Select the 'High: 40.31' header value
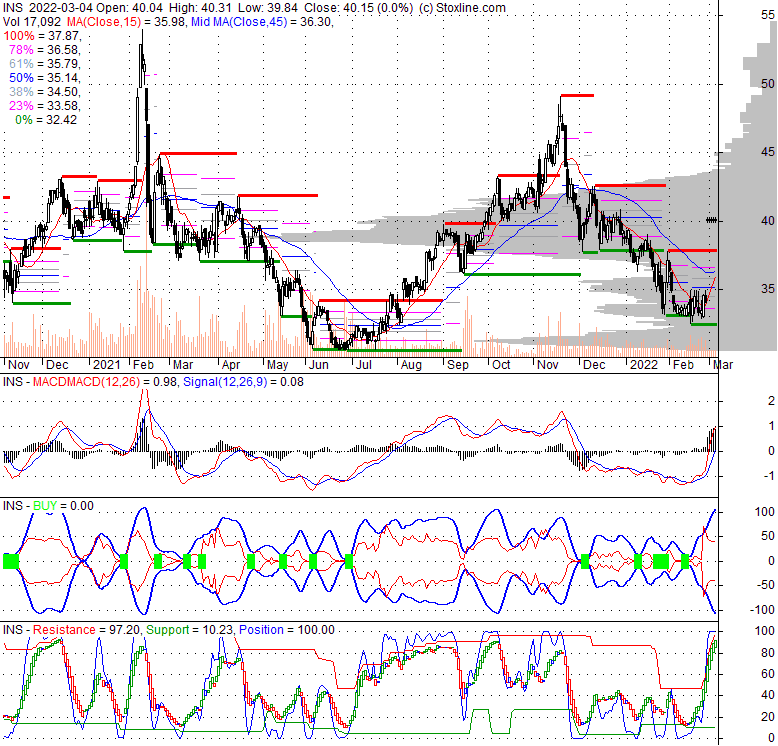The height and width of the screenshot is (746, 778). 201,8
